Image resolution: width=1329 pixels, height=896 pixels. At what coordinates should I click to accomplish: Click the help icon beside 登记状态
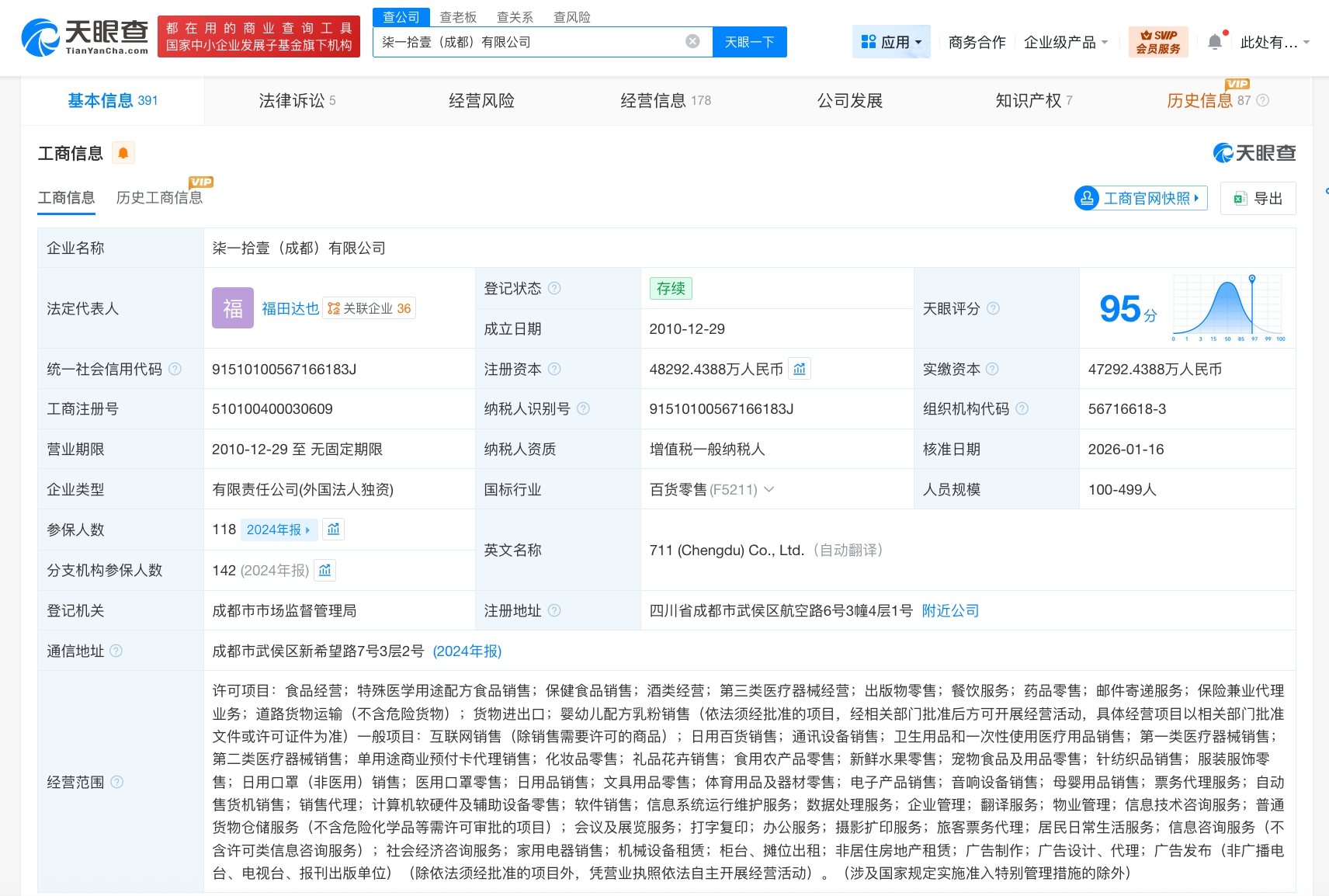pyautogui.click(x=554, y=288)
